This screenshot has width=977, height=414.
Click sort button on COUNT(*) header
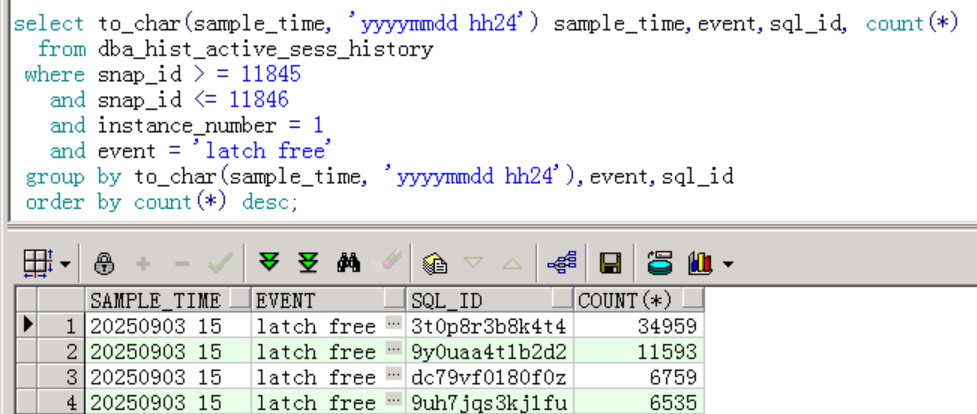click(693, 299)
